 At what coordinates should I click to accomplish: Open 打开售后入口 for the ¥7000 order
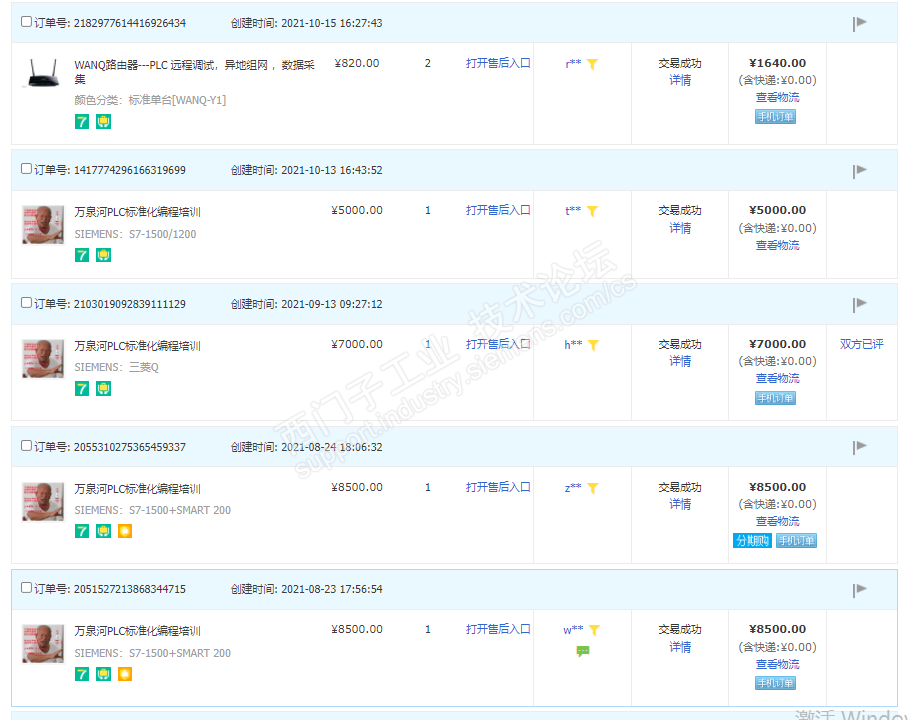[x=498, y=344]
